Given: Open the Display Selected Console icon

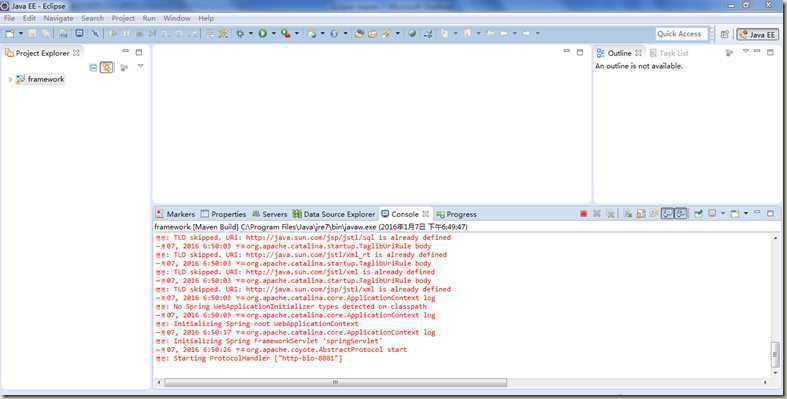Looking at the screenshot, I should [712, 213].
